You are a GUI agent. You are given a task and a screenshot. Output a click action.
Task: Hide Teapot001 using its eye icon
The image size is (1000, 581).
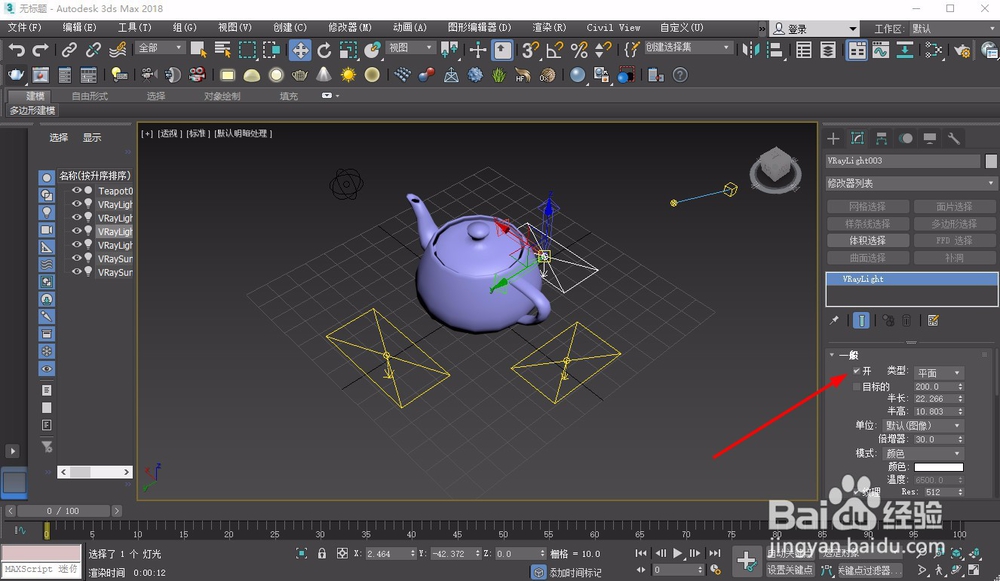pyautogui.click(x=77, y=190)
